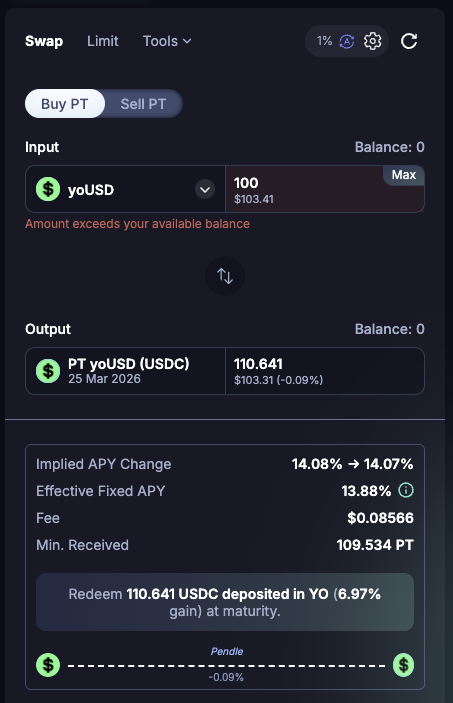Click the 1% slippage value
Viewport: 453px width, 703px height.
[x=324, y=41]
